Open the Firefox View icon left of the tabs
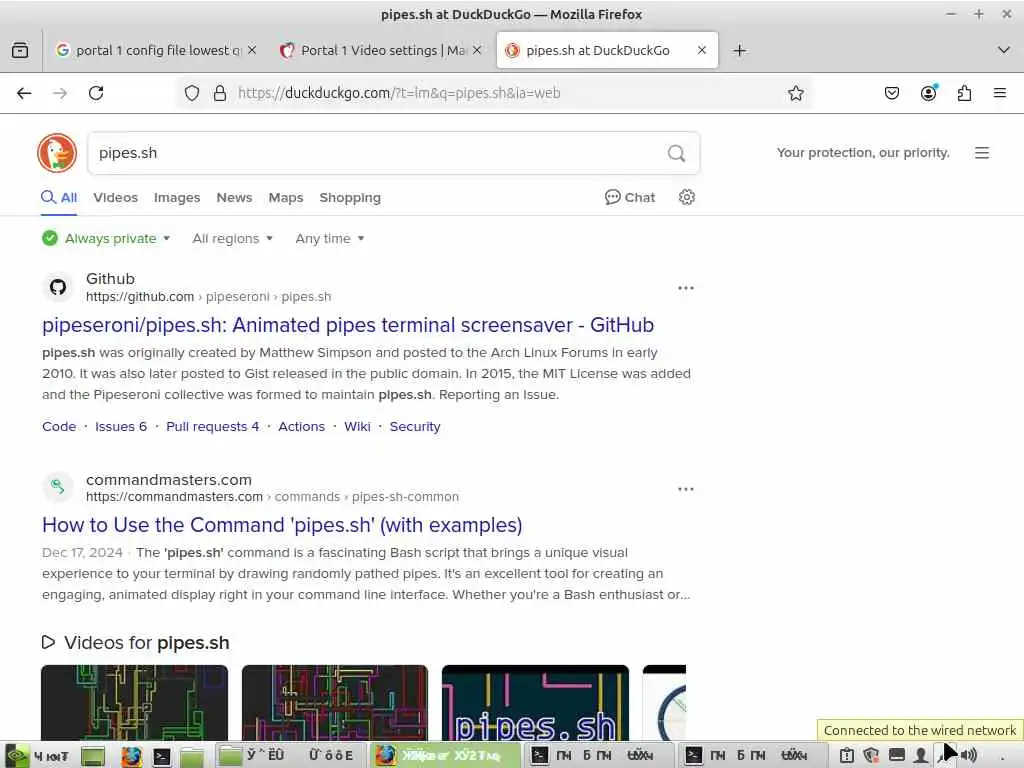1024x768 pixels. [20, 50]
